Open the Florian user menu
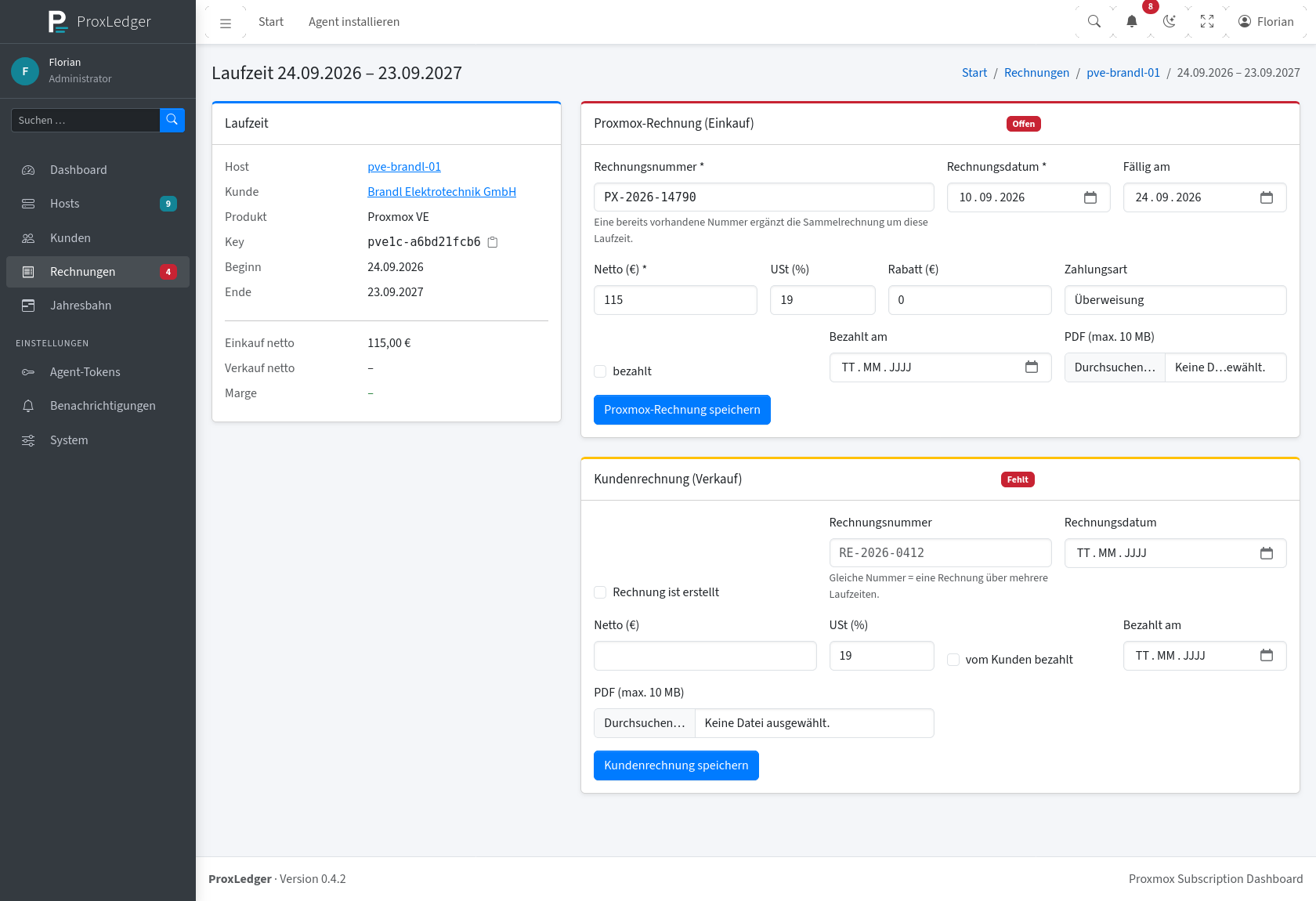 [x=1266, y=22]
